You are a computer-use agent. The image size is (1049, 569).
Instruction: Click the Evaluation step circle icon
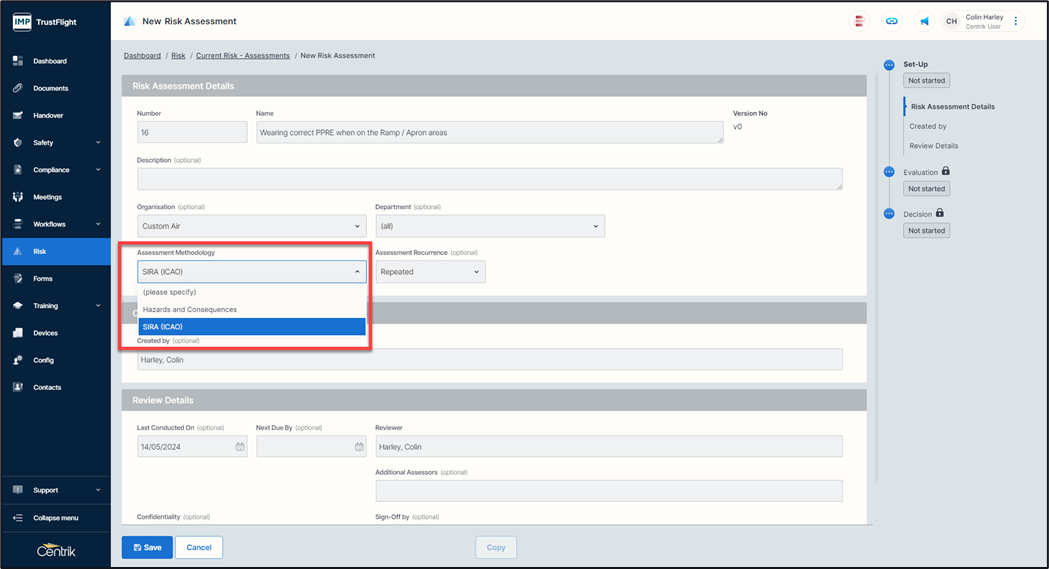point(889,172)
